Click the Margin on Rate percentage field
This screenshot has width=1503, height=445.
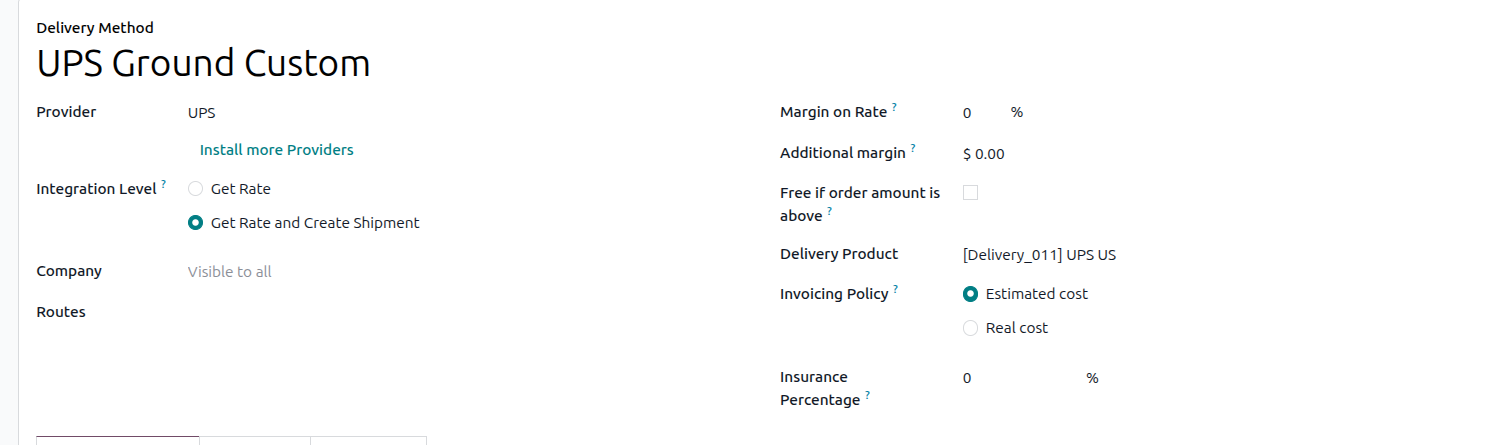(980, 113)
